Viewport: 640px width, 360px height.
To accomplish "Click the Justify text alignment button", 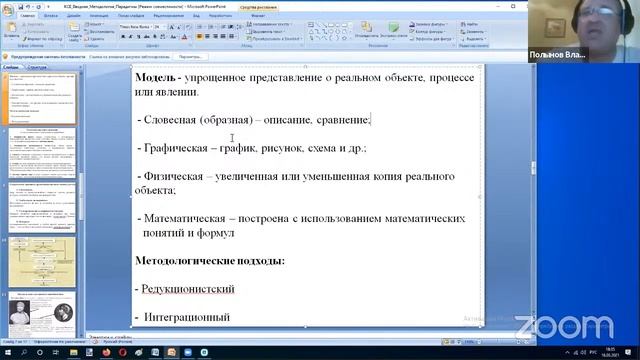I will (223, 37).
